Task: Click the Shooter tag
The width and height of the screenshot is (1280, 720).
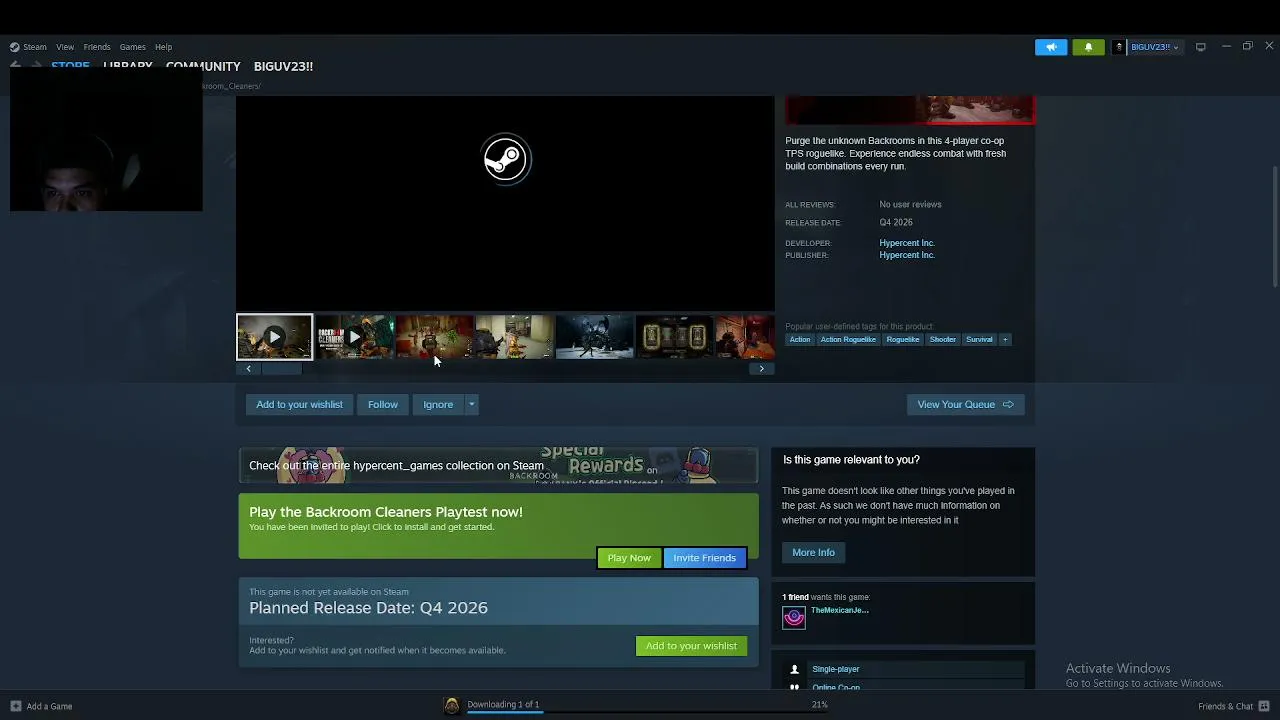Action: click(943, 339)
